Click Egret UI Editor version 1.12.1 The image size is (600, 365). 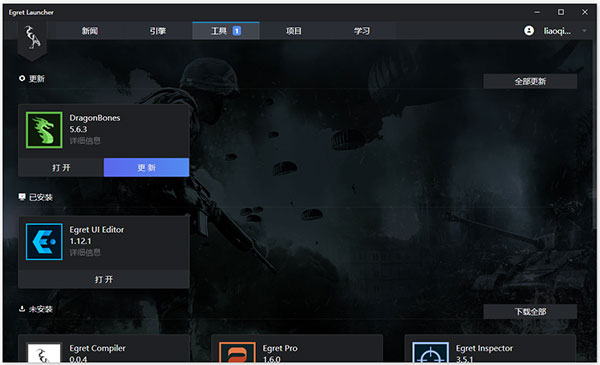tap(80, 241)
